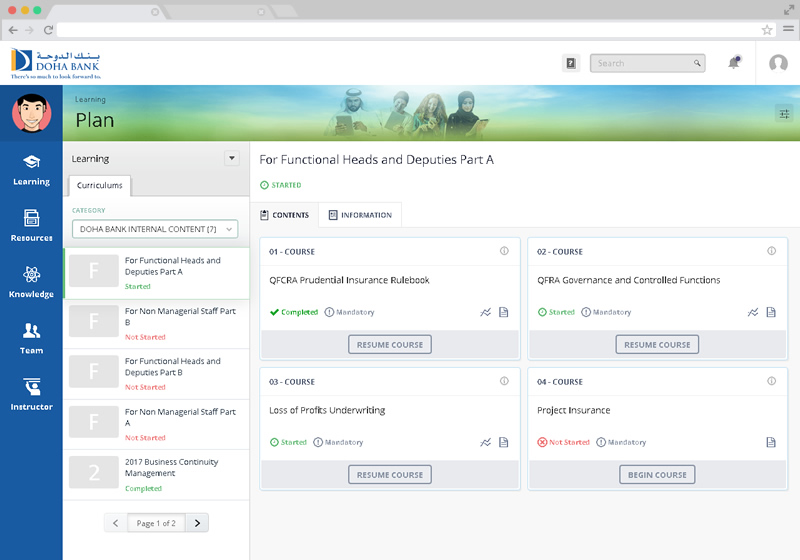
Task: Resume the QFRA Governance and Controlled Functions course
Action: coord(657,345)
